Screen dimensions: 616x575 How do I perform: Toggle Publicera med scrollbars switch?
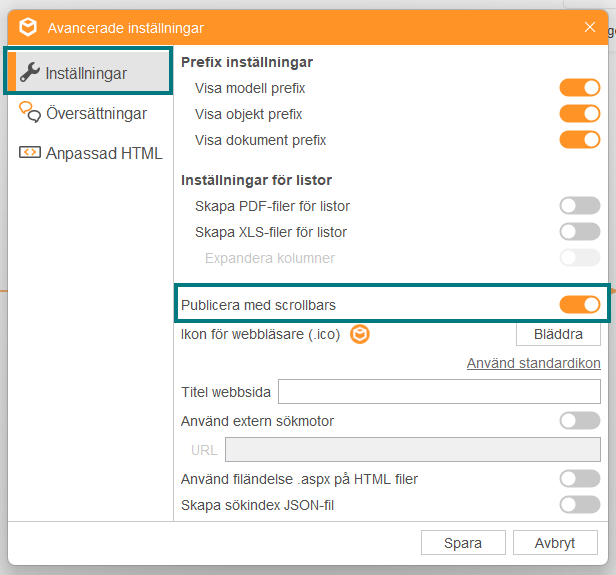pyautogui.click(x=580, y=304)
